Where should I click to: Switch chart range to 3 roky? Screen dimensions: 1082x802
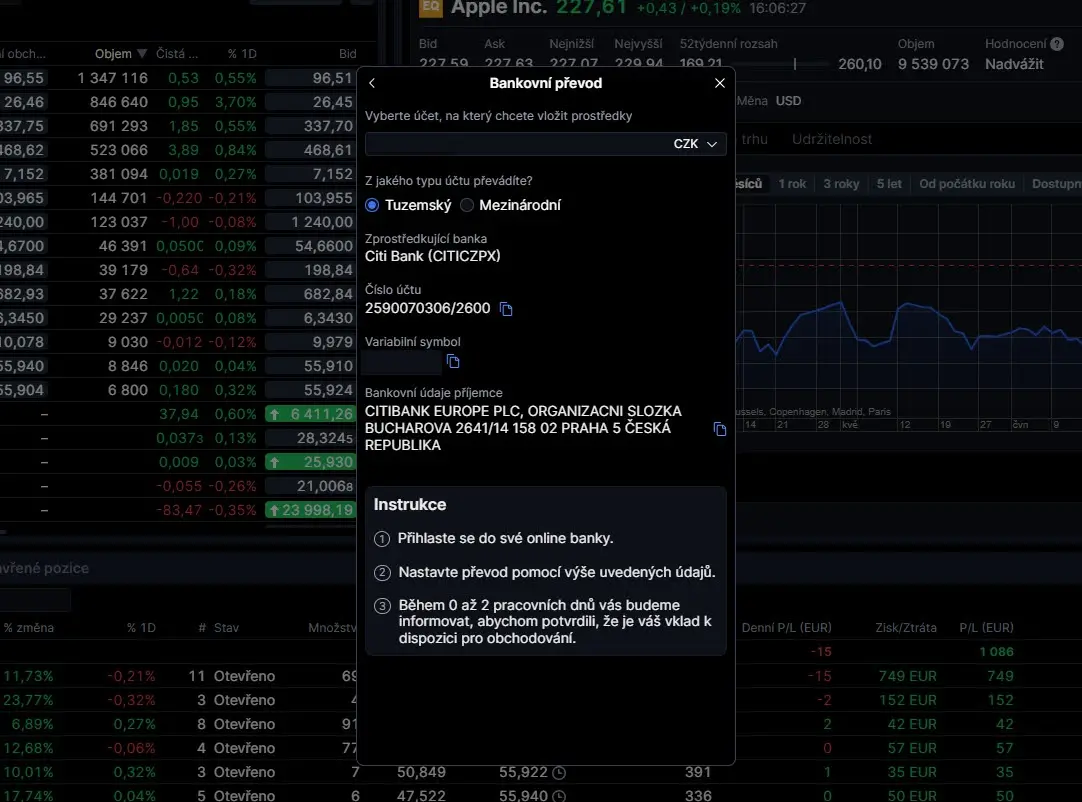pyautogui.click(x=841, y=184)
